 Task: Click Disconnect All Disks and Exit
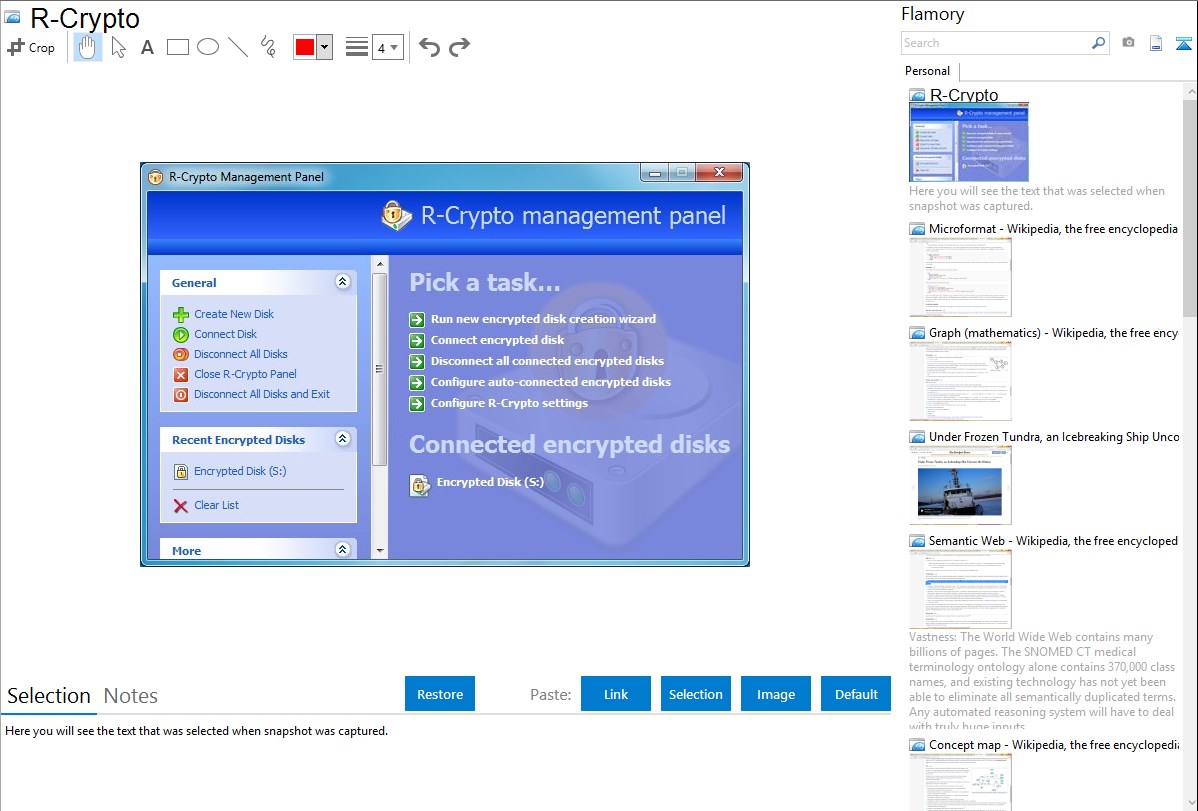tap(261, 394)
